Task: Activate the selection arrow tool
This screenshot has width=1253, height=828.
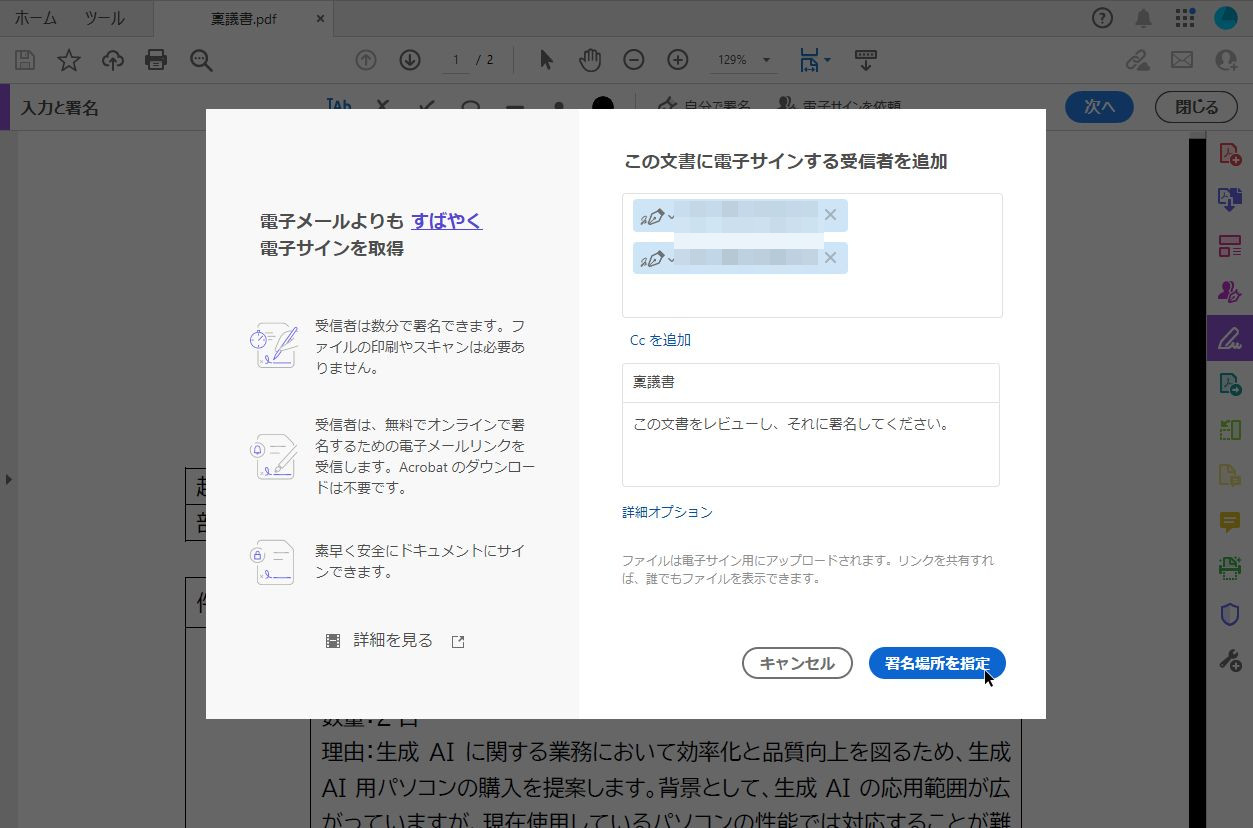Action: pyautogui.click(x=545, y=60)
